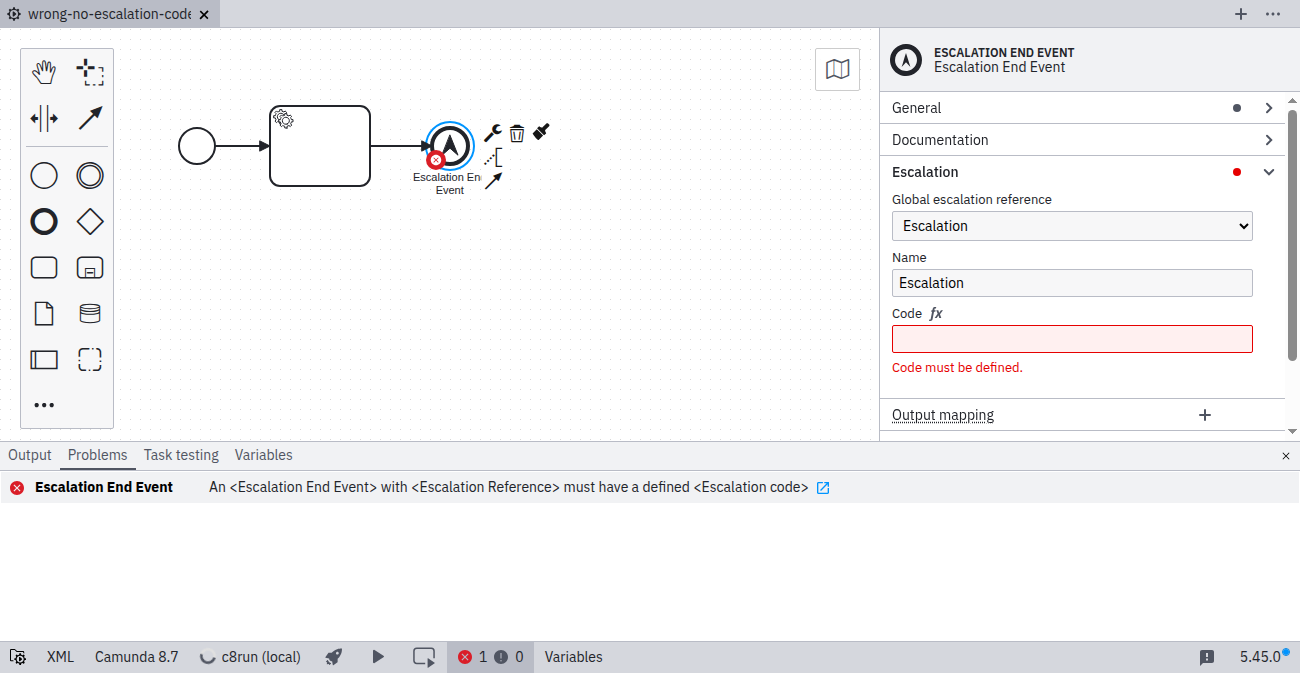Screen dimensions: 1300x673
Task: Activate the hand tool in palette
Action: point(44,72)
